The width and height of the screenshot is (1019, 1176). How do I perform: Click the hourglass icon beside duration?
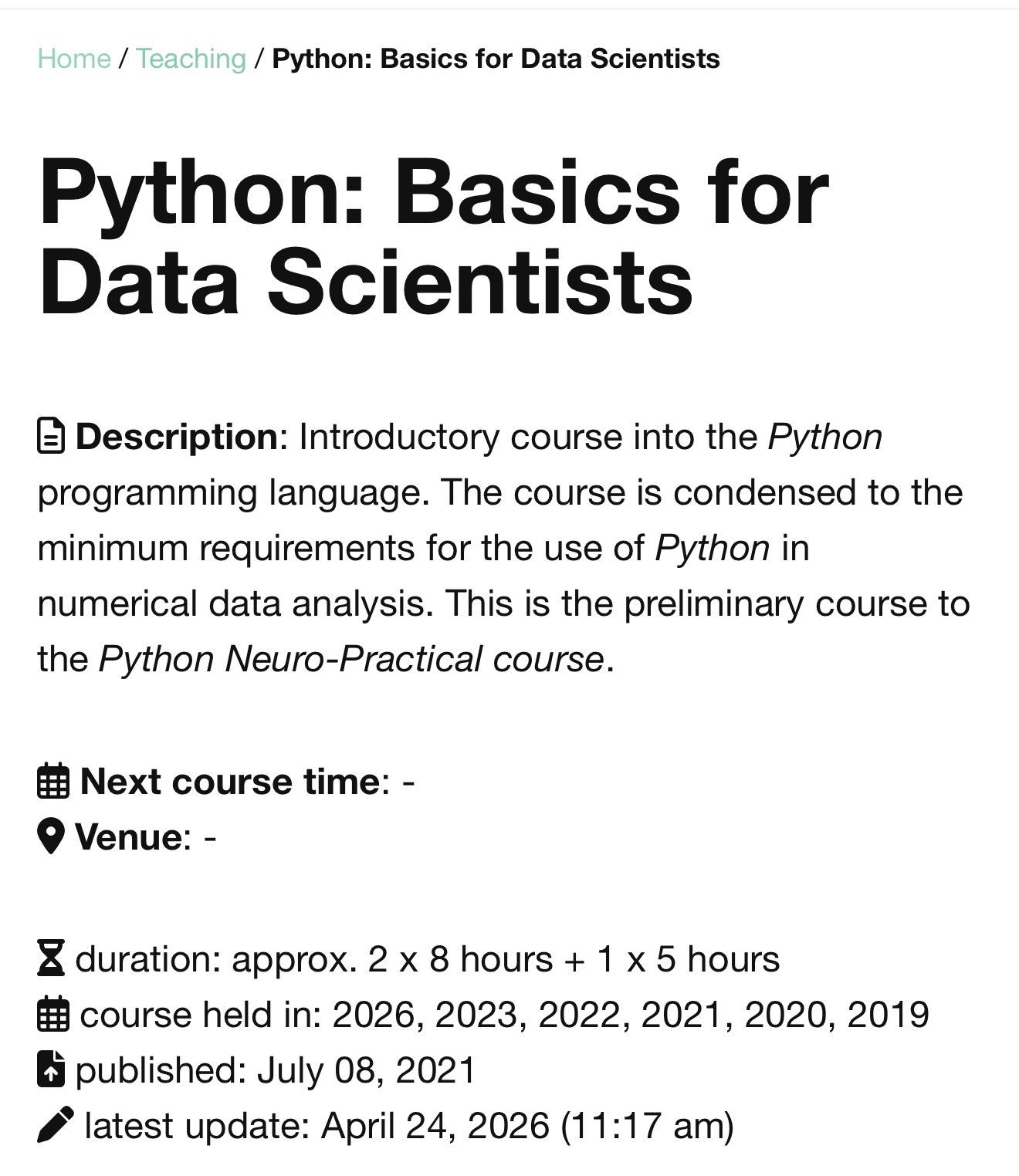tap(51, 958)
